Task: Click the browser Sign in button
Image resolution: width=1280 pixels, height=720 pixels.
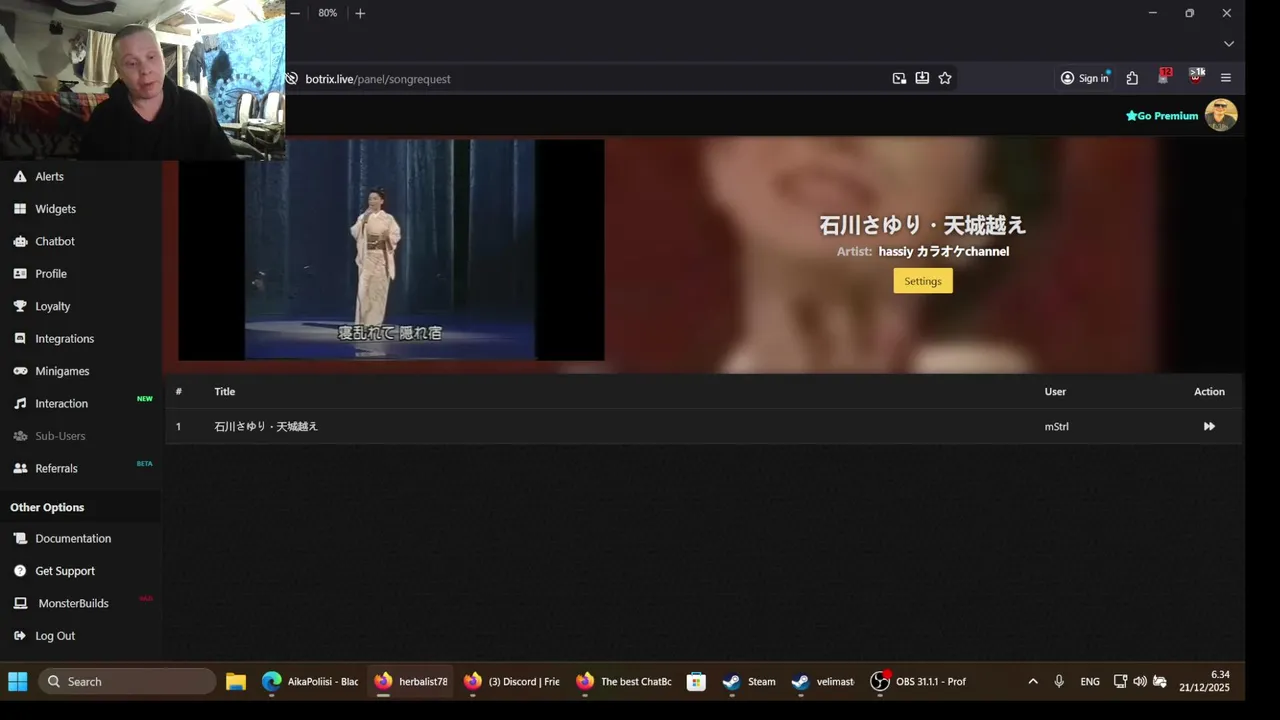Action: [1085, 78]
